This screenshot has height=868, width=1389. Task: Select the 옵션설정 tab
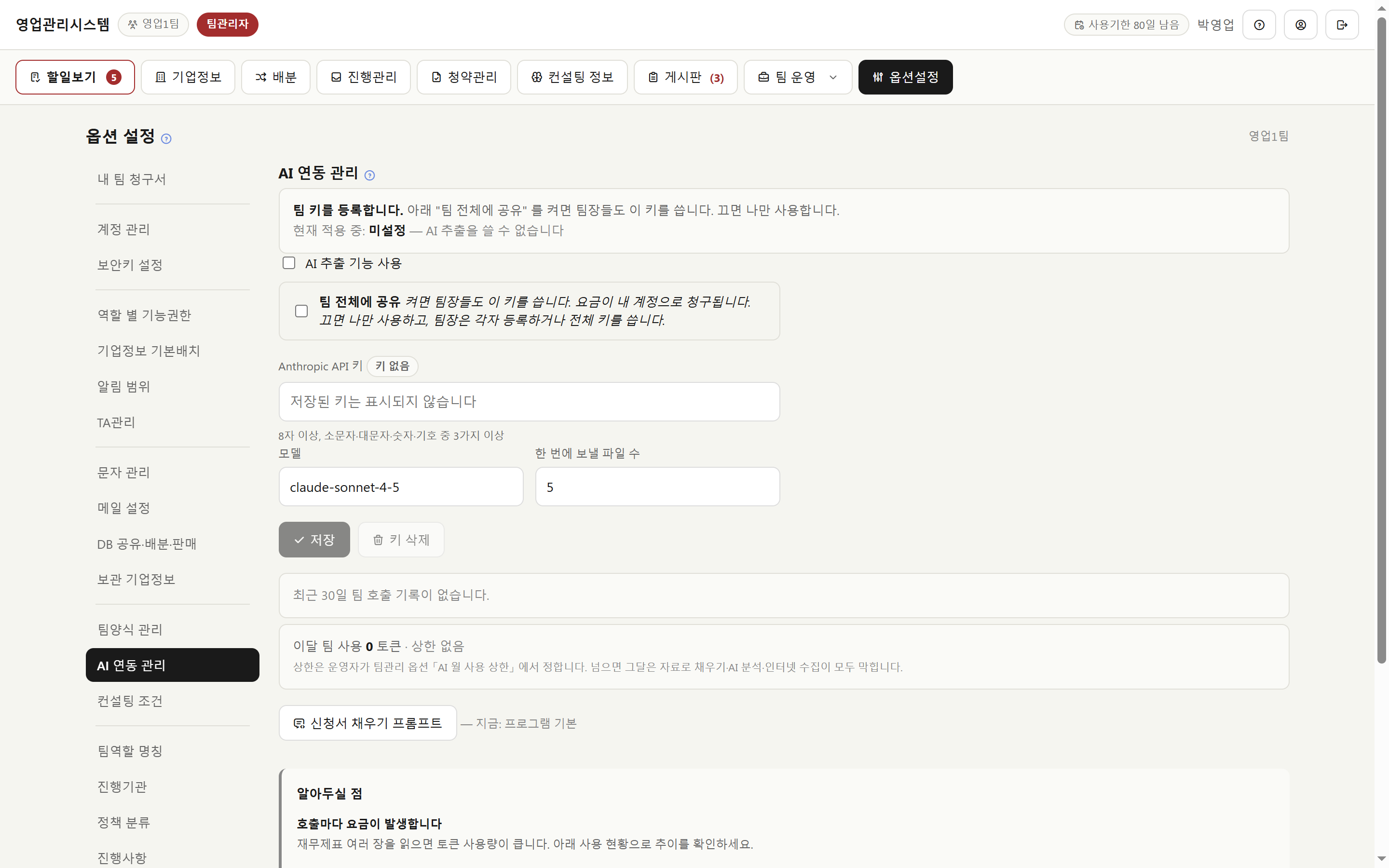[905, 77]
